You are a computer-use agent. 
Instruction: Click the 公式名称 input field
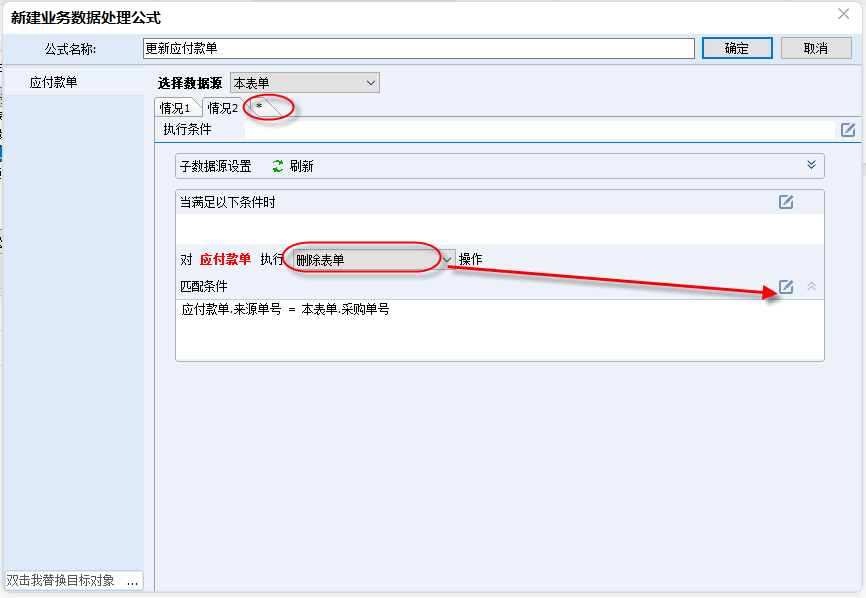tap(419, 48)
